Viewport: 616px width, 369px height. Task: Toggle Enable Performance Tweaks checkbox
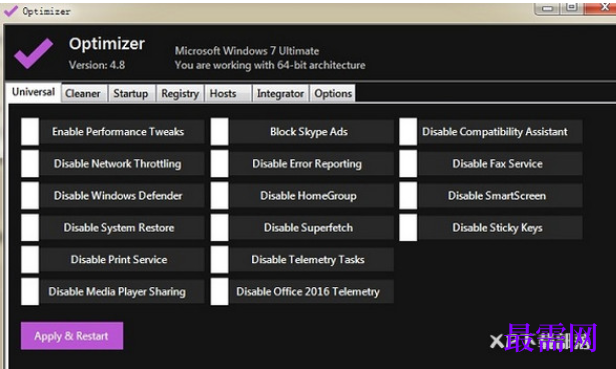click(30, 132)
